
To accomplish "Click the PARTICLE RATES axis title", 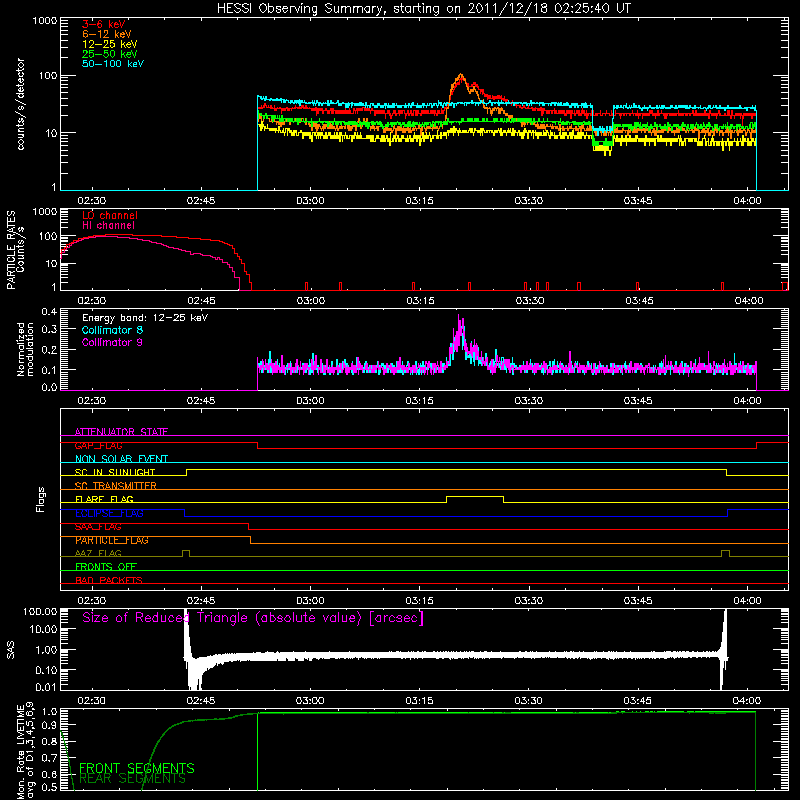I will pyautogui.click(x=11, y=250).
